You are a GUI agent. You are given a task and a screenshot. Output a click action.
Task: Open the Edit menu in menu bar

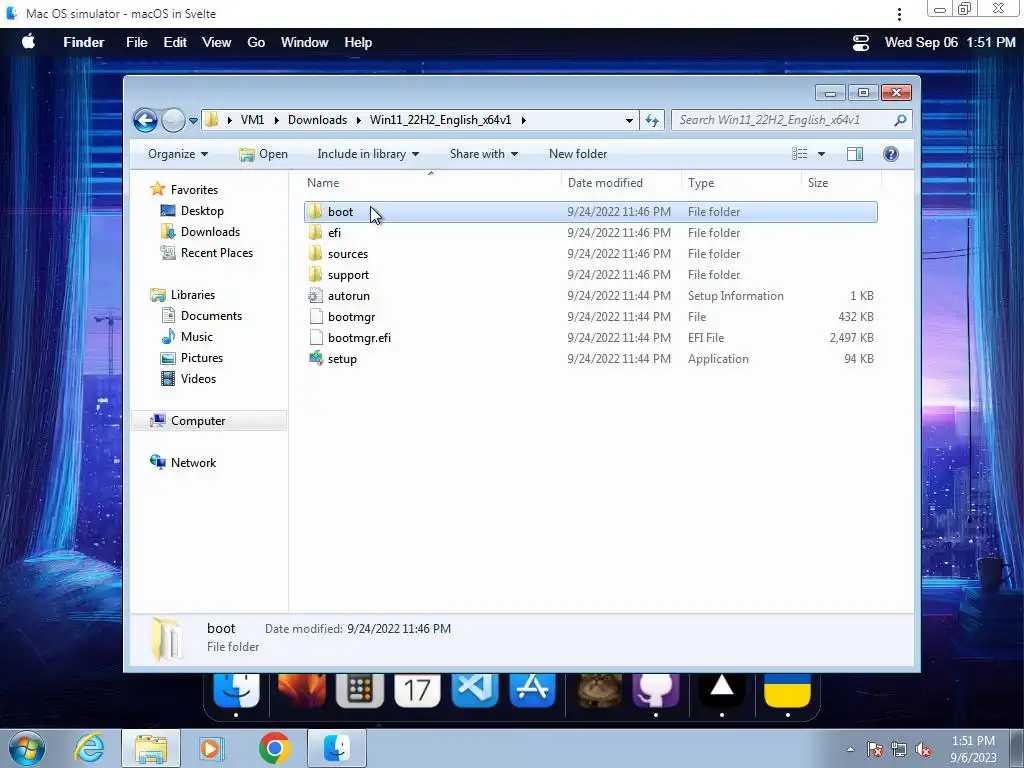(x=175, y=42)
